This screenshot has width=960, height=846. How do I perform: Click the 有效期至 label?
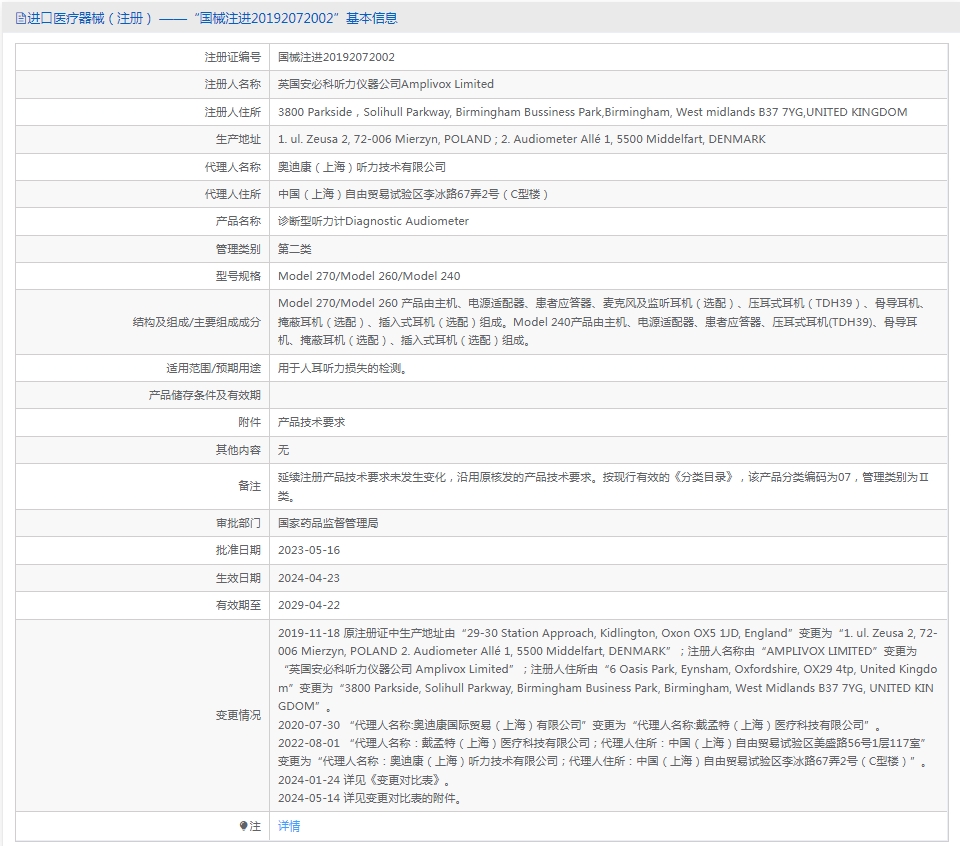238,605
